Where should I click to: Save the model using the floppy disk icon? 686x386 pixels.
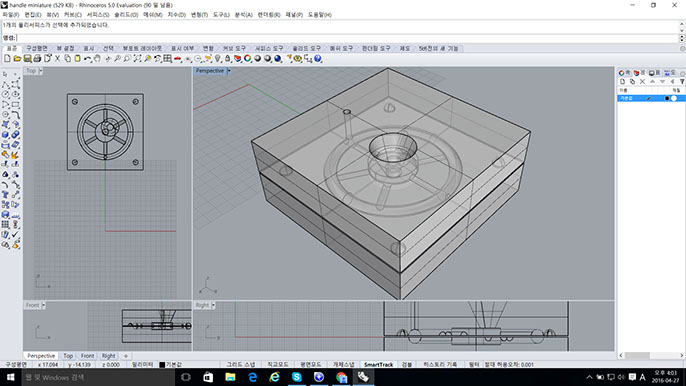[27, 58]
